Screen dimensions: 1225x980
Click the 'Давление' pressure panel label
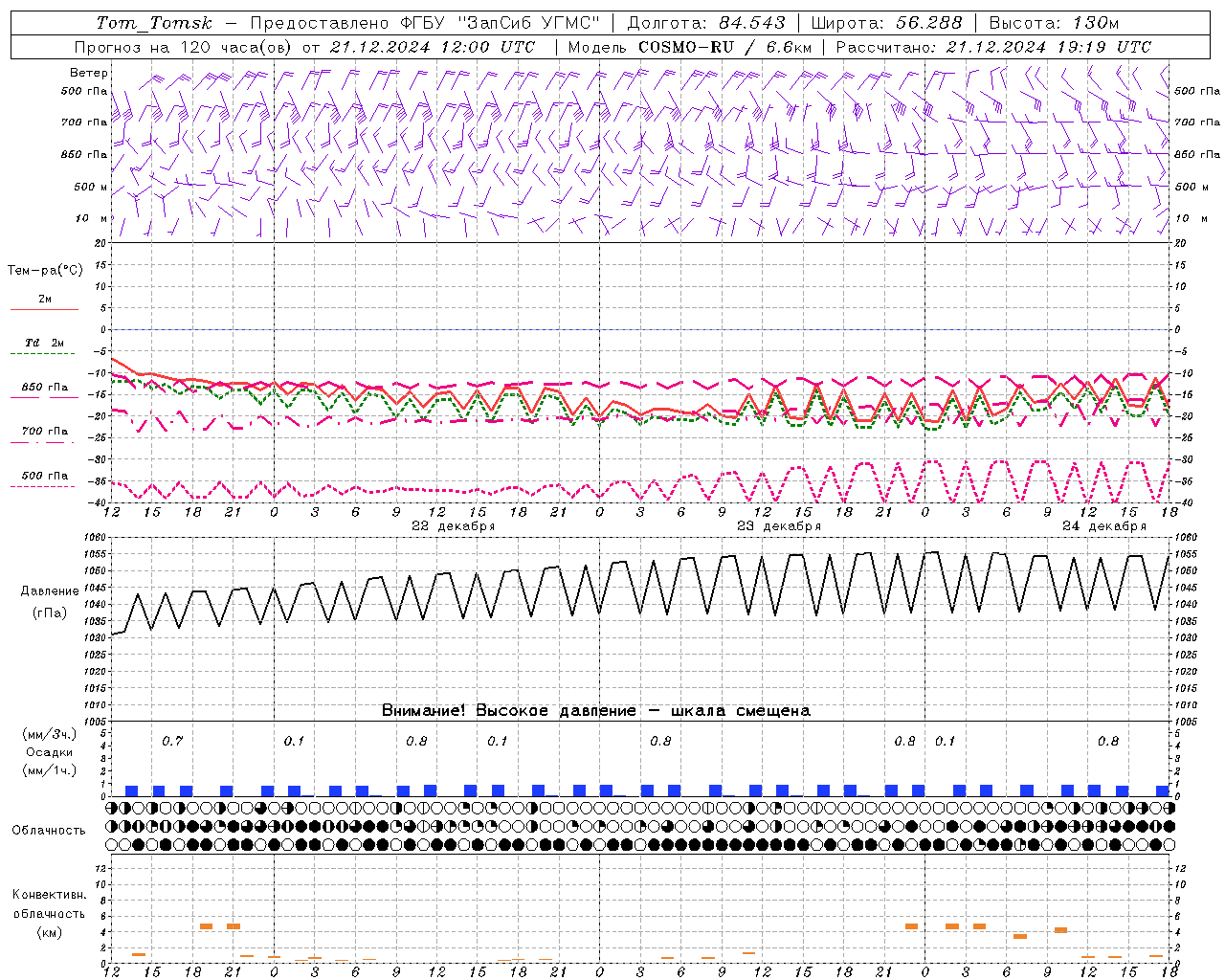click(49, 591)
